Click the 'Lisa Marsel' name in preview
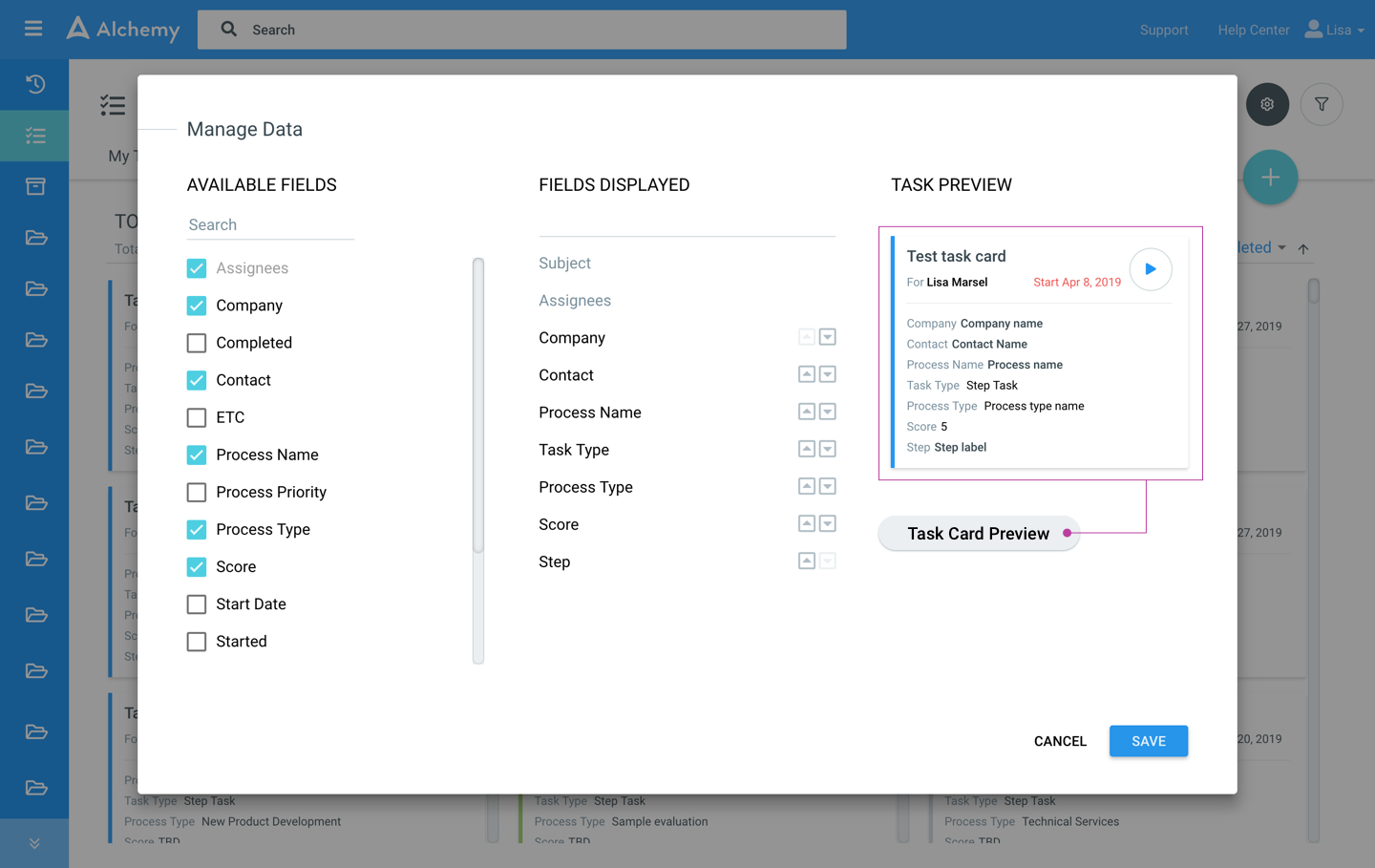This screenshot has width=1375, height=868. tap(957, 282)
